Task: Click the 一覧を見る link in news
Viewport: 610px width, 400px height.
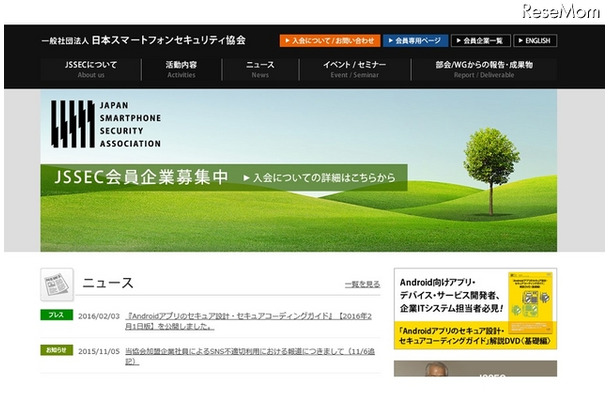Action: coord(362,285)
